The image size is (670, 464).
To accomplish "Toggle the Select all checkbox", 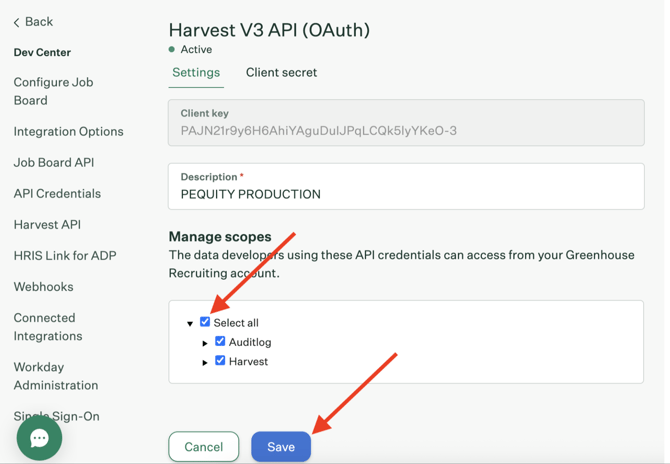I will pos(205,322).
